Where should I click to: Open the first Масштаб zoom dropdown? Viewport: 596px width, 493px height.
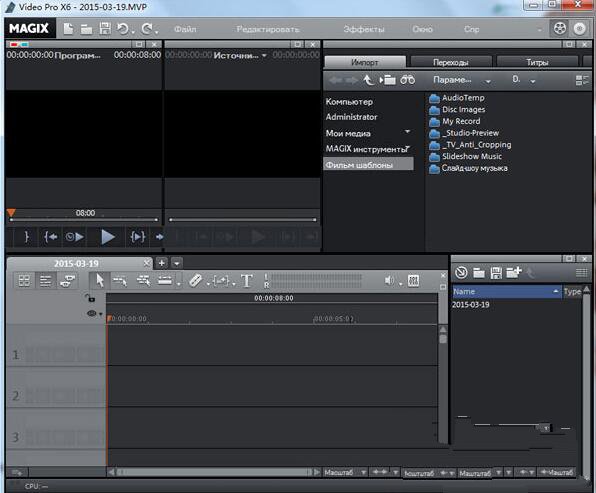point(363,472)
